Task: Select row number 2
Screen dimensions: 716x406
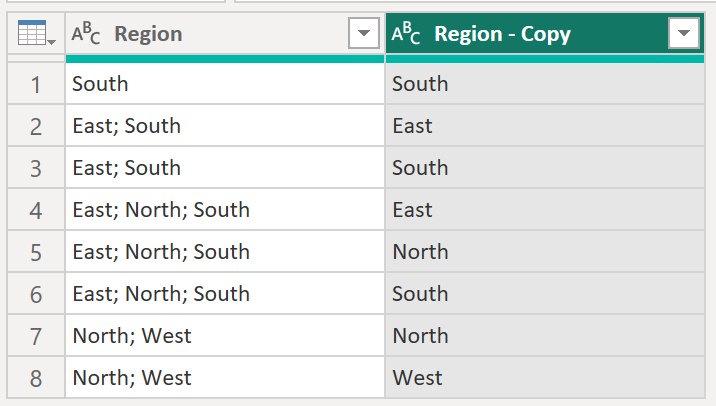Action: point(36,126)
